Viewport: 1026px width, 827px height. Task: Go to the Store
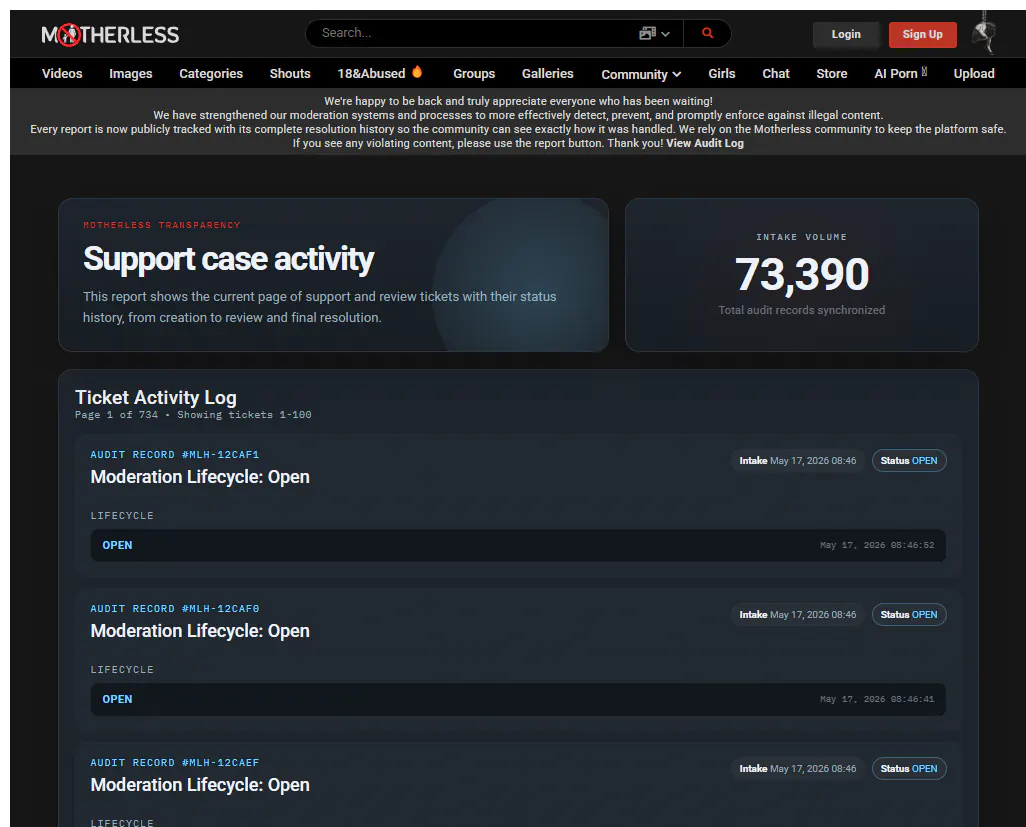[832, 73]
